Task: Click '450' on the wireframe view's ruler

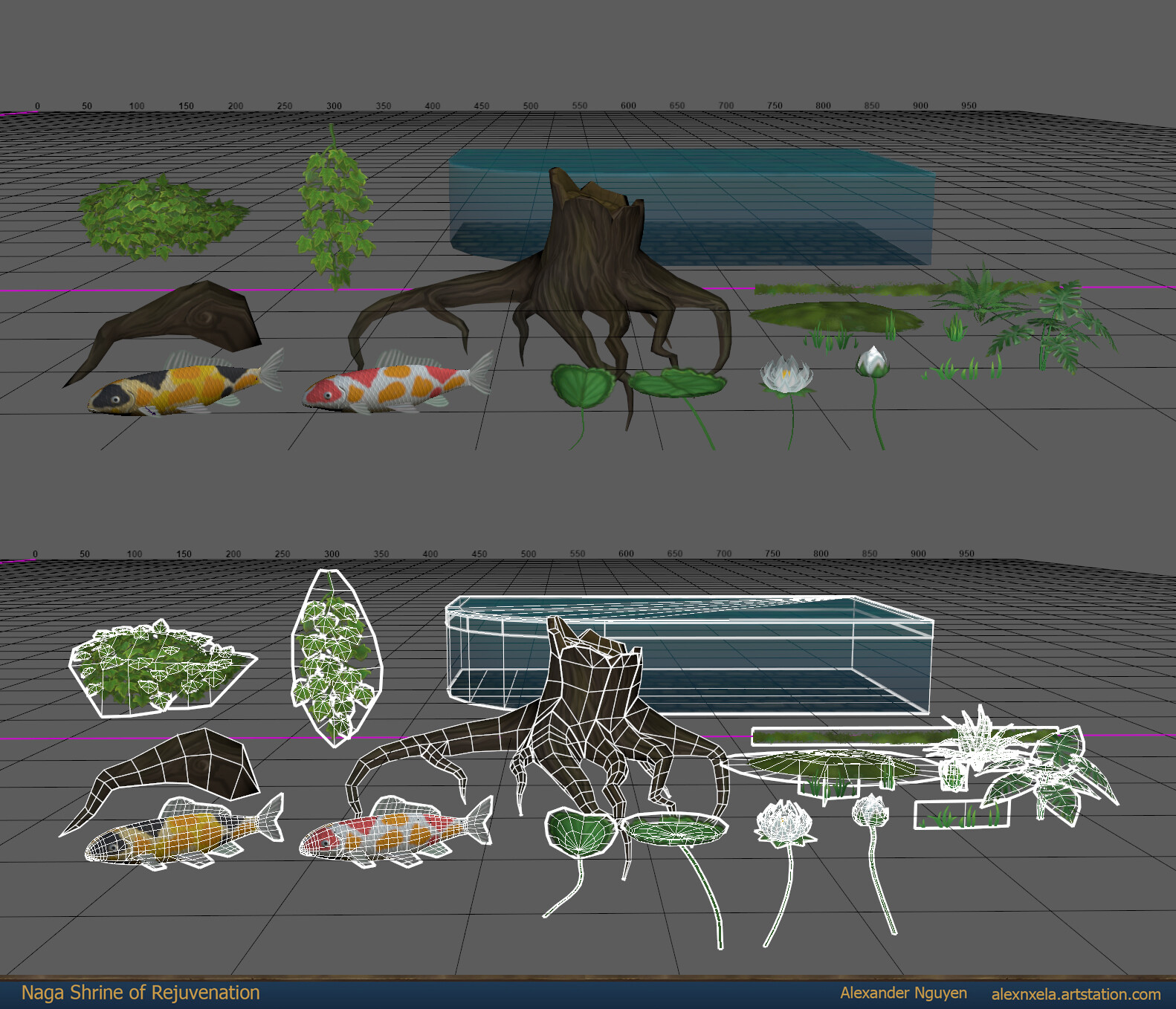Action: pos(479,554)
